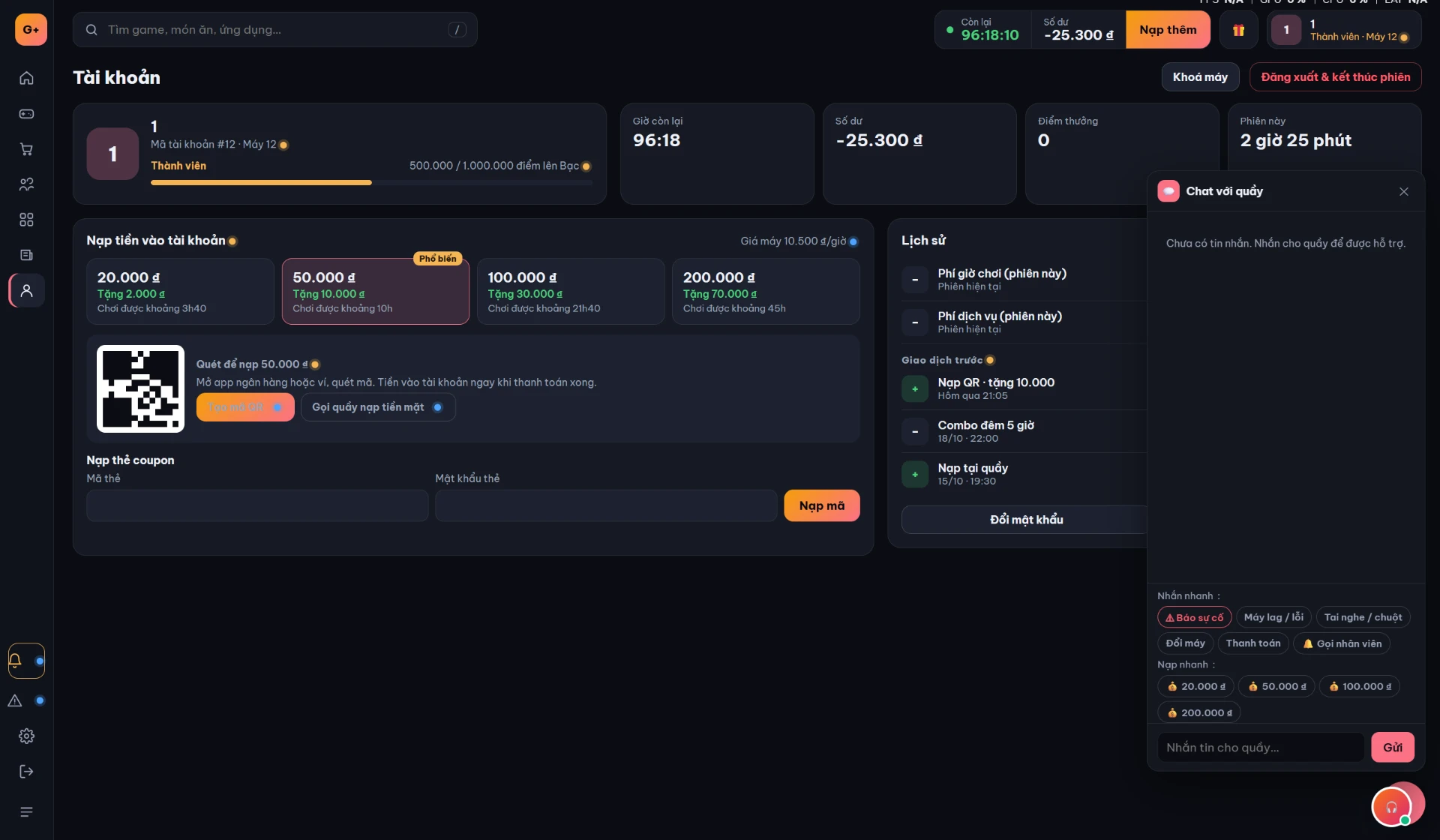
Task: Open the gift box icon in header
Action: [1238, 30]
